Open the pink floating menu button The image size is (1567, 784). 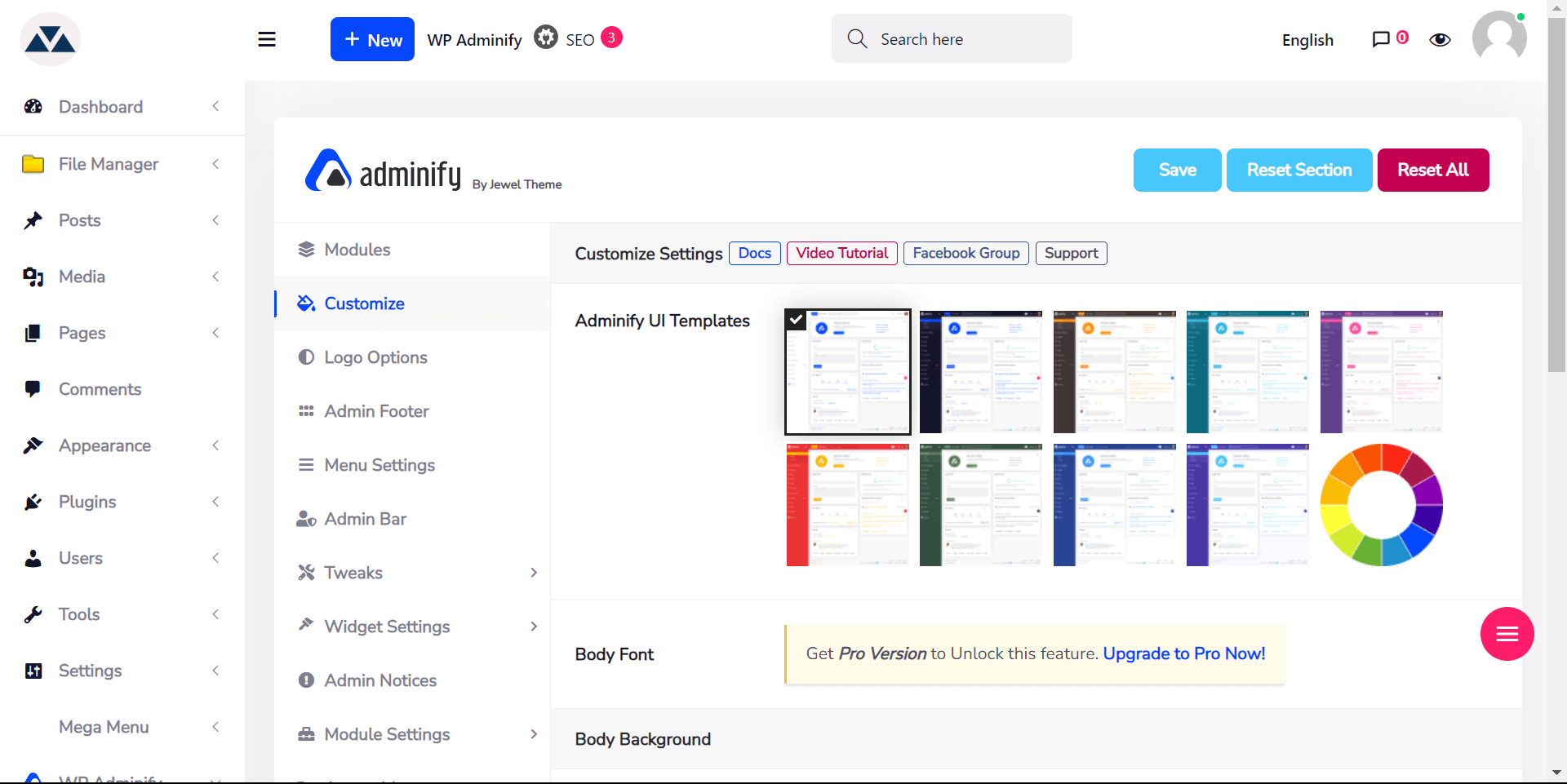(x=1507, y=634)
